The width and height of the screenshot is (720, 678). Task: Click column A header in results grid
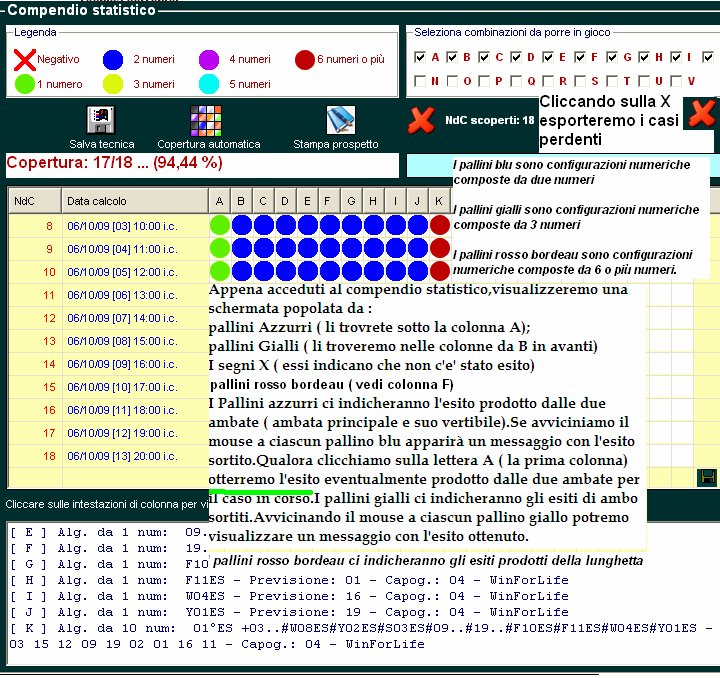pyautogui.click(x=219, y=201)
